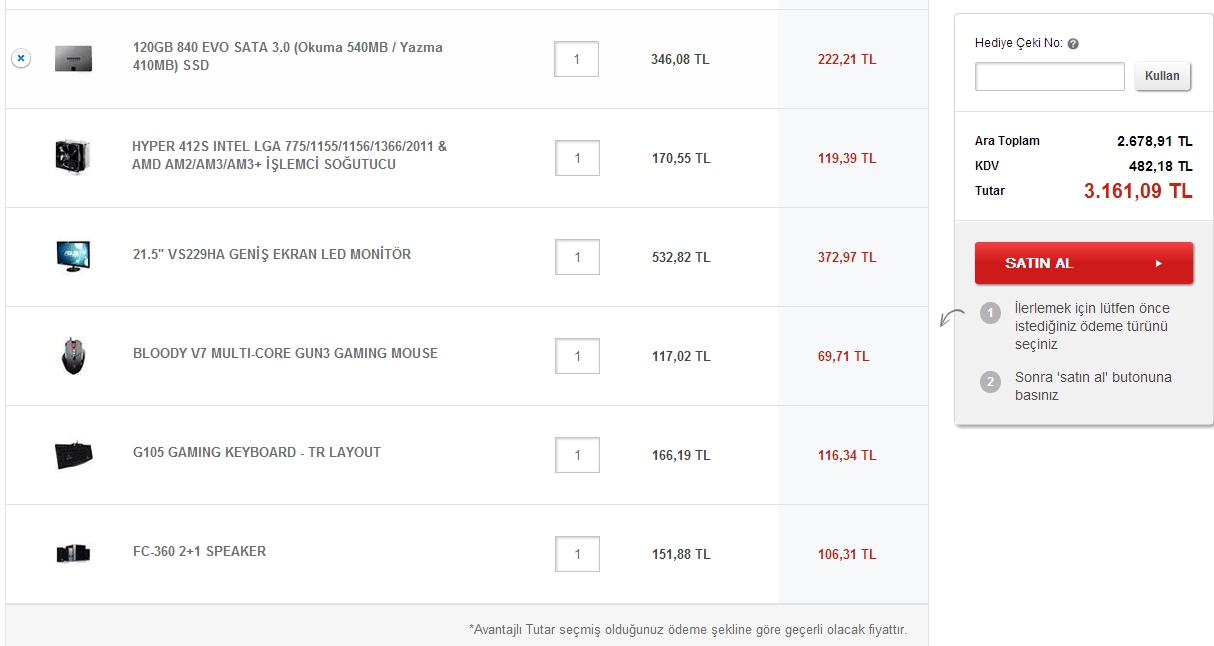Click the SSD product thumbnail image
This screenshot has width=1214, height=646.
(73, 58)
